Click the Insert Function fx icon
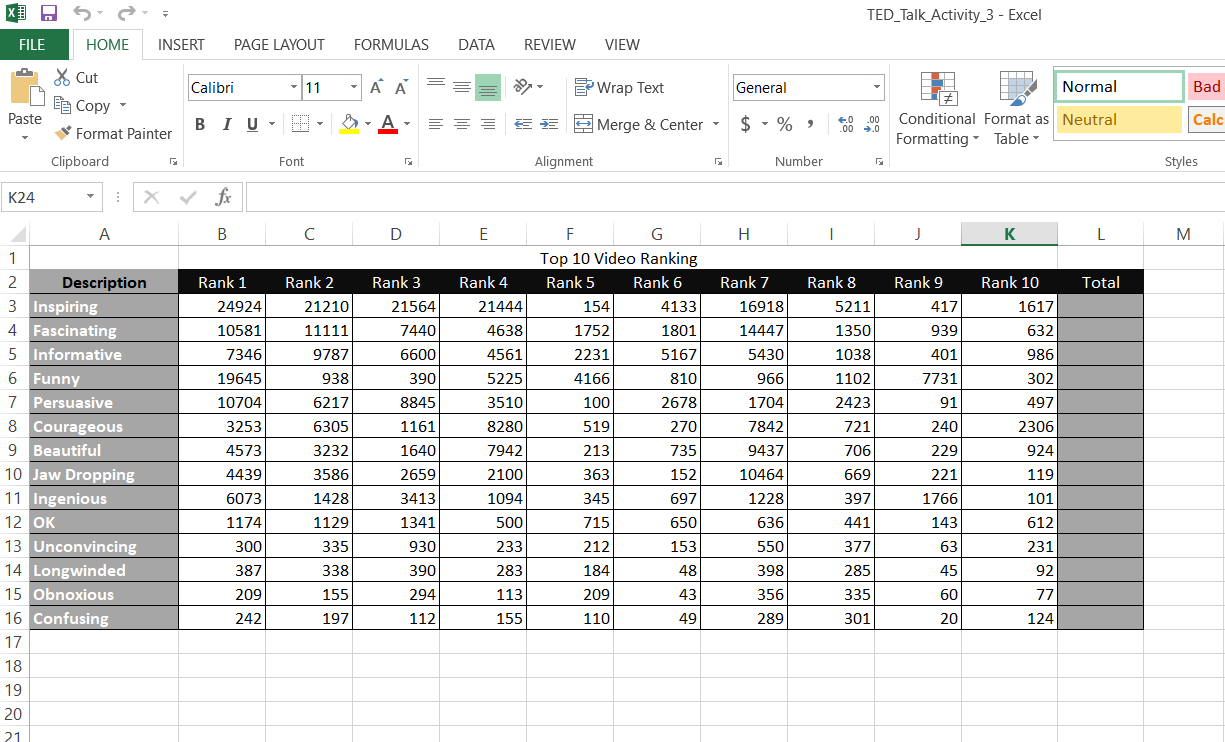This screenshot has width=1225, height=742. click(x=224, y=197)
